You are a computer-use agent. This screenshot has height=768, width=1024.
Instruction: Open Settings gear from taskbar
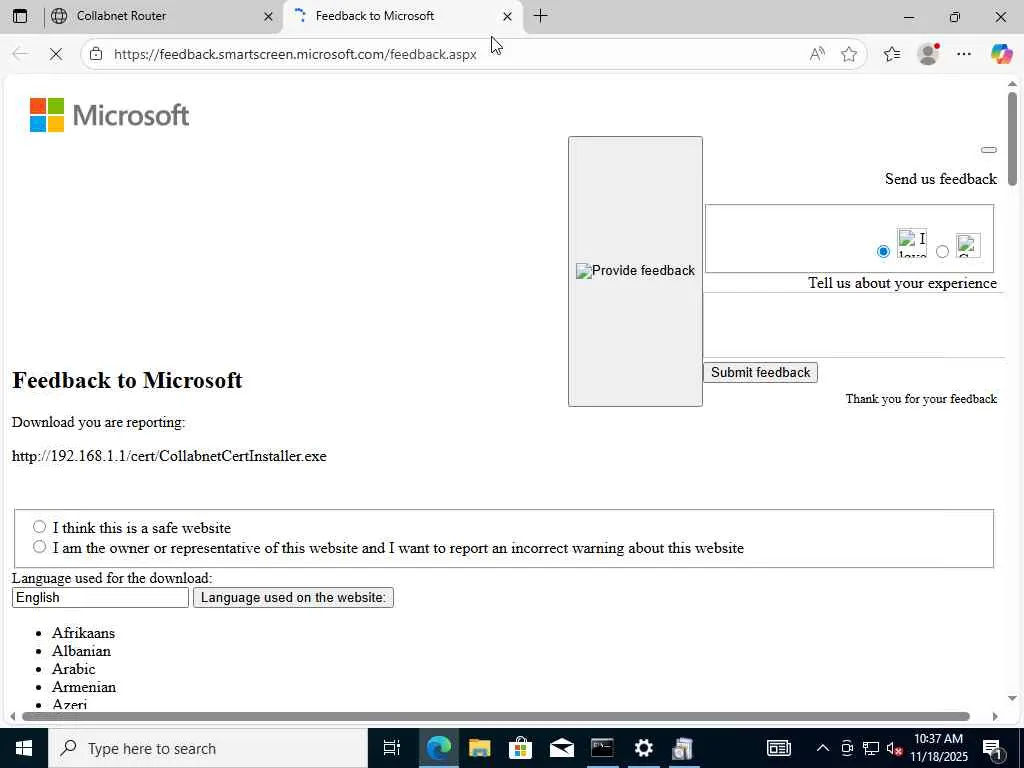click(643, 748)
